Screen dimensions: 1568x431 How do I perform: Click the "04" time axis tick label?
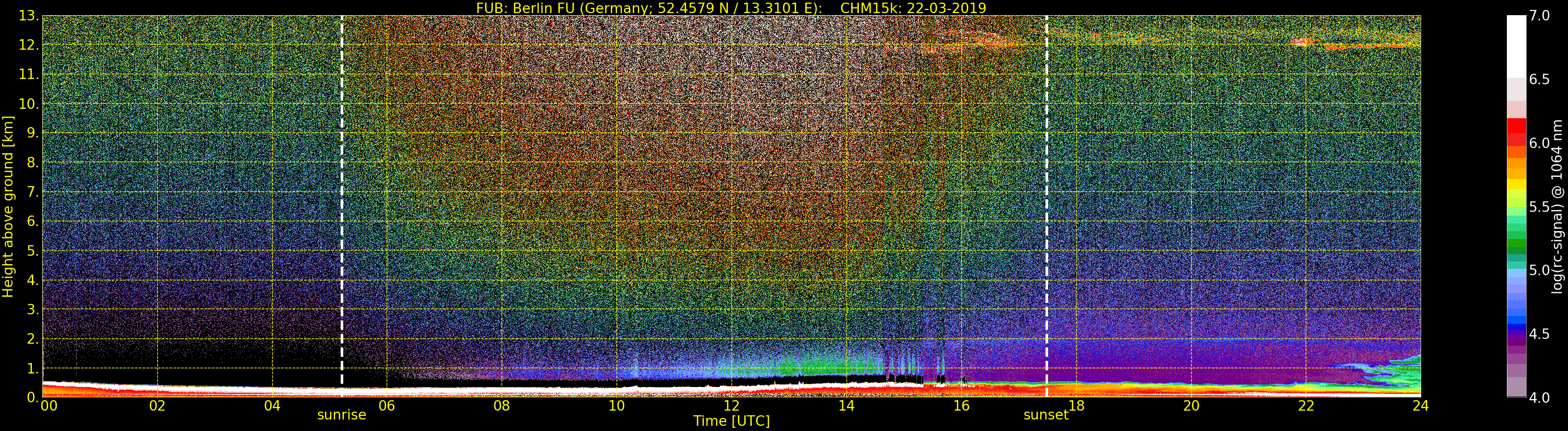click(x=272, y=406)
